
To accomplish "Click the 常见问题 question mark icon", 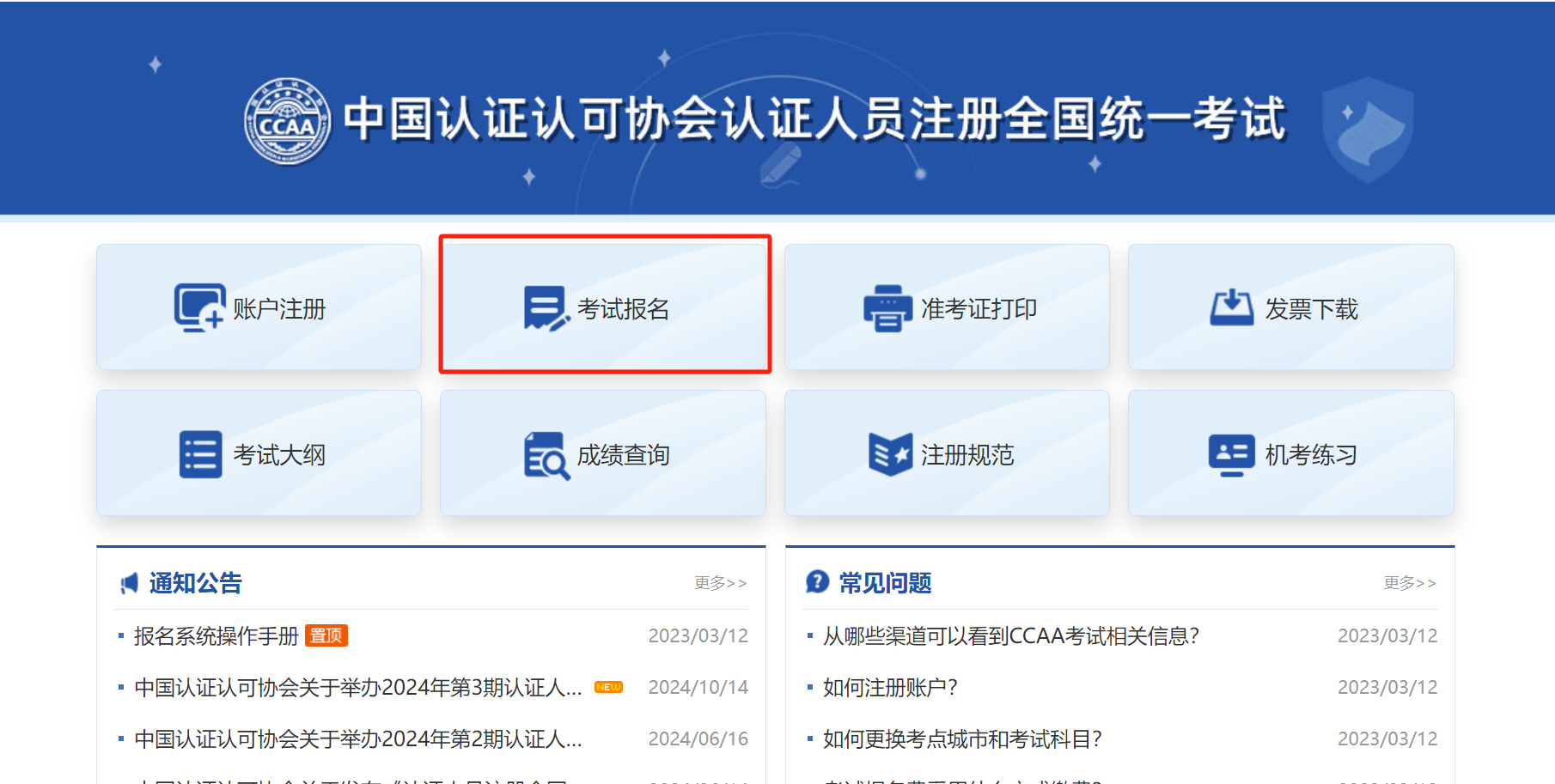I will [x=817, y=582].
